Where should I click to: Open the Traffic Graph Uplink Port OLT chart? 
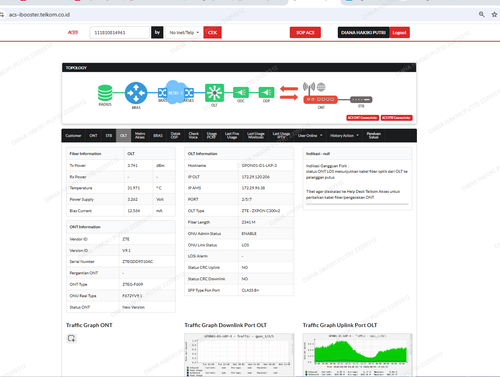coord(357,355)
